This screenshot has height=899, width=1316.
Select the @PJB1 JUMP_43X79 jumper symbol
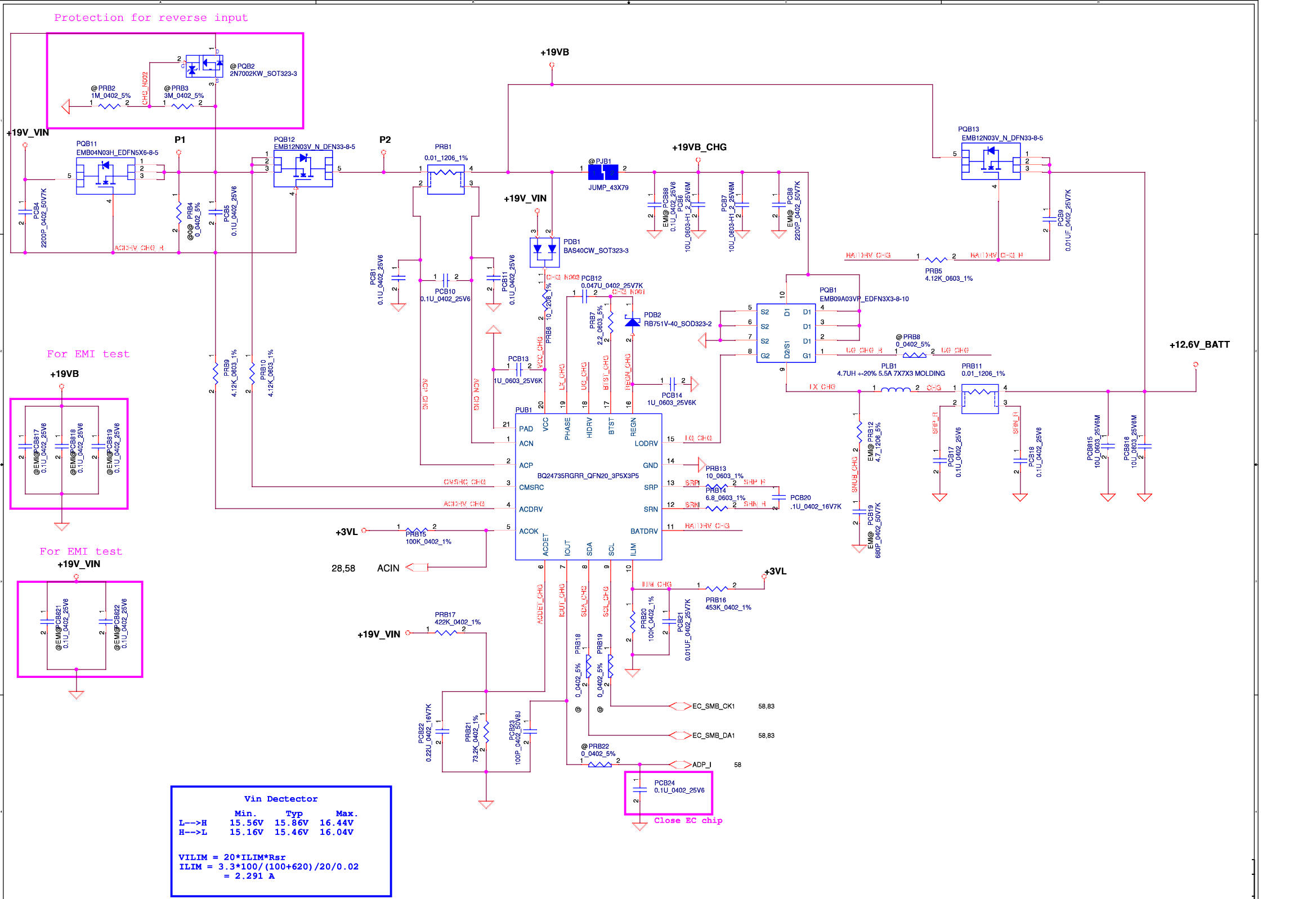point(603,172)
